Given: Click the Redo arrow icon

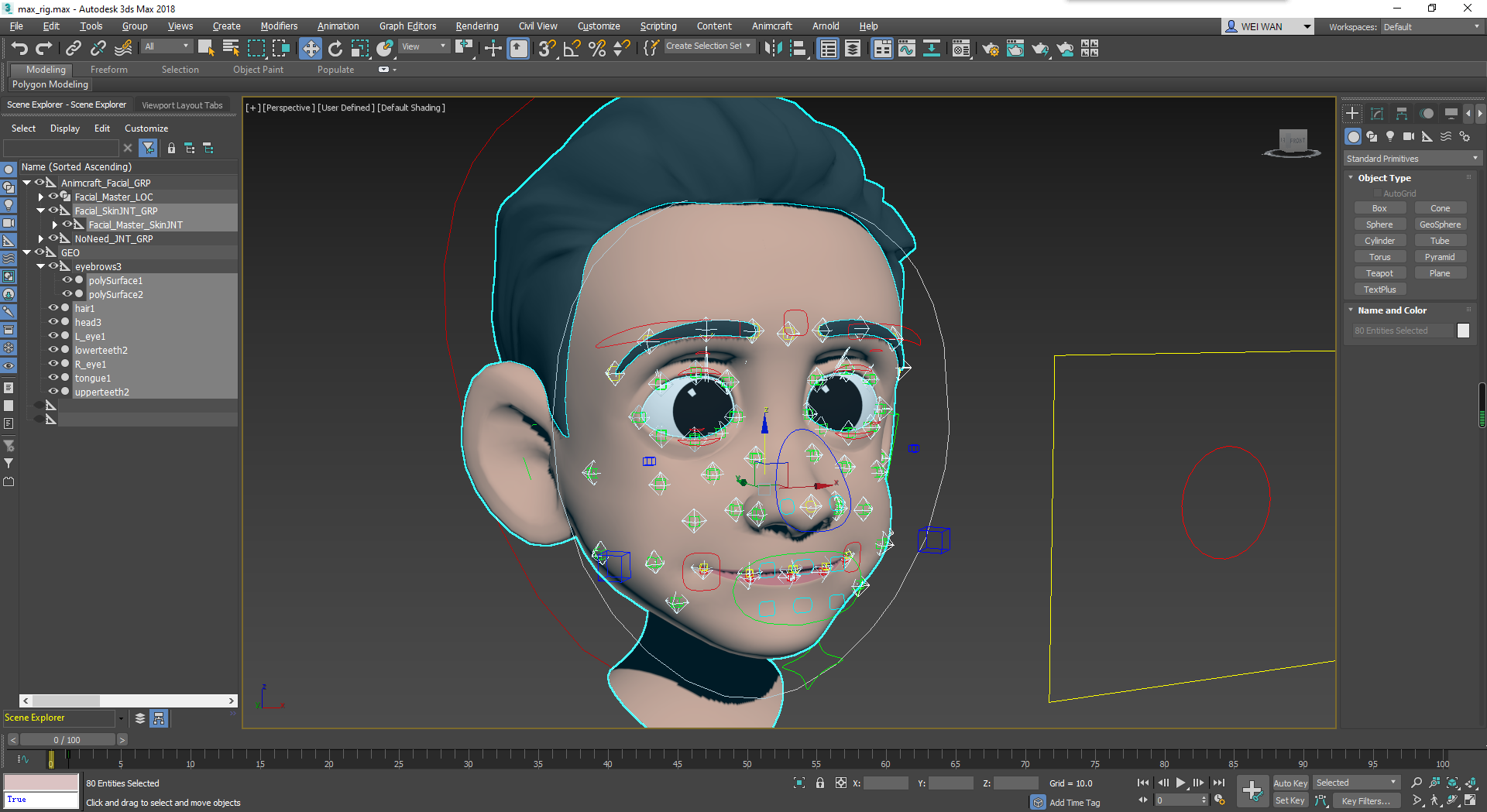Looking at the screenshot, I should tap(44, 49).
